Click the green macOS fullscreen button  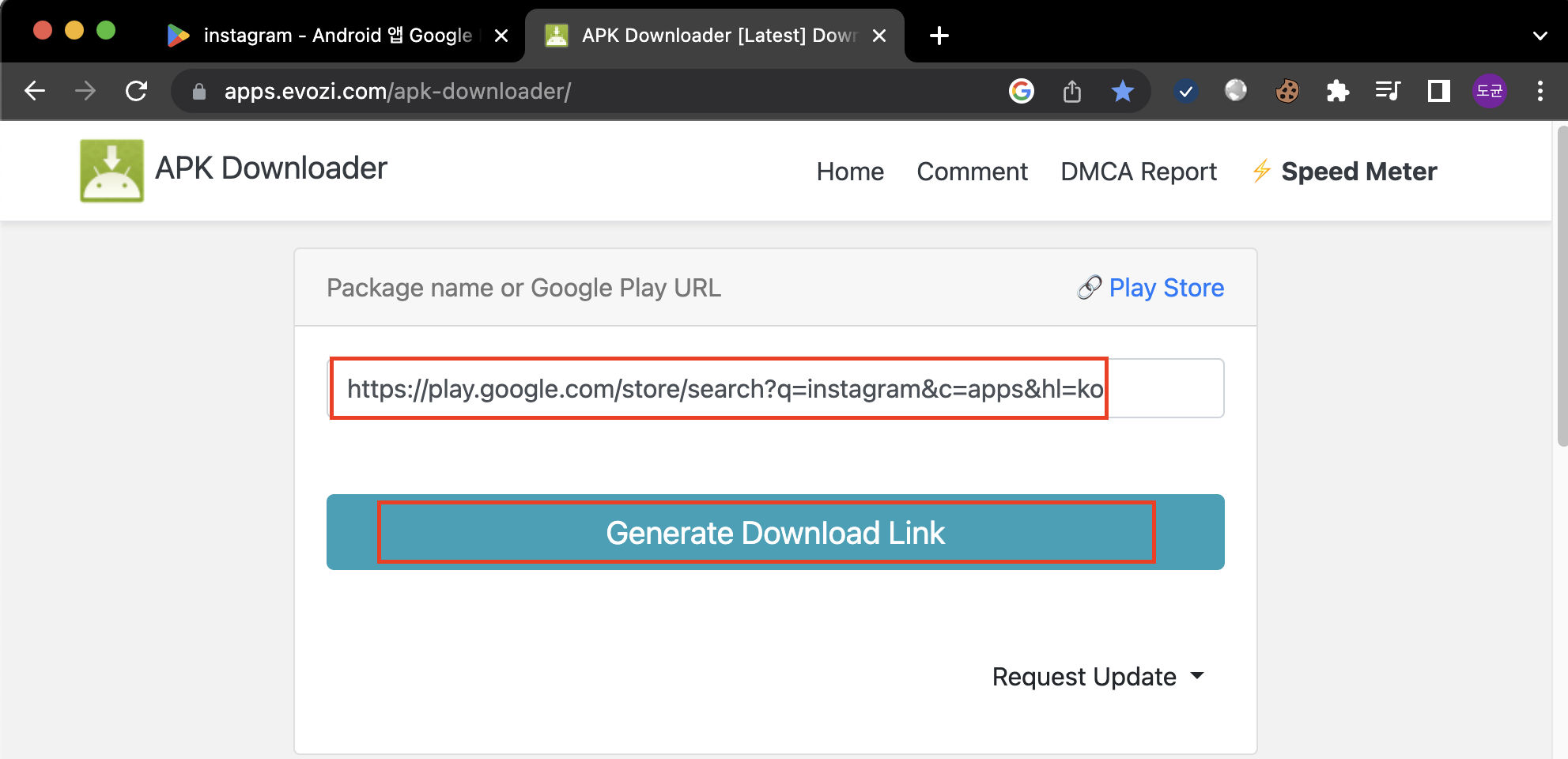coord(106,30)
